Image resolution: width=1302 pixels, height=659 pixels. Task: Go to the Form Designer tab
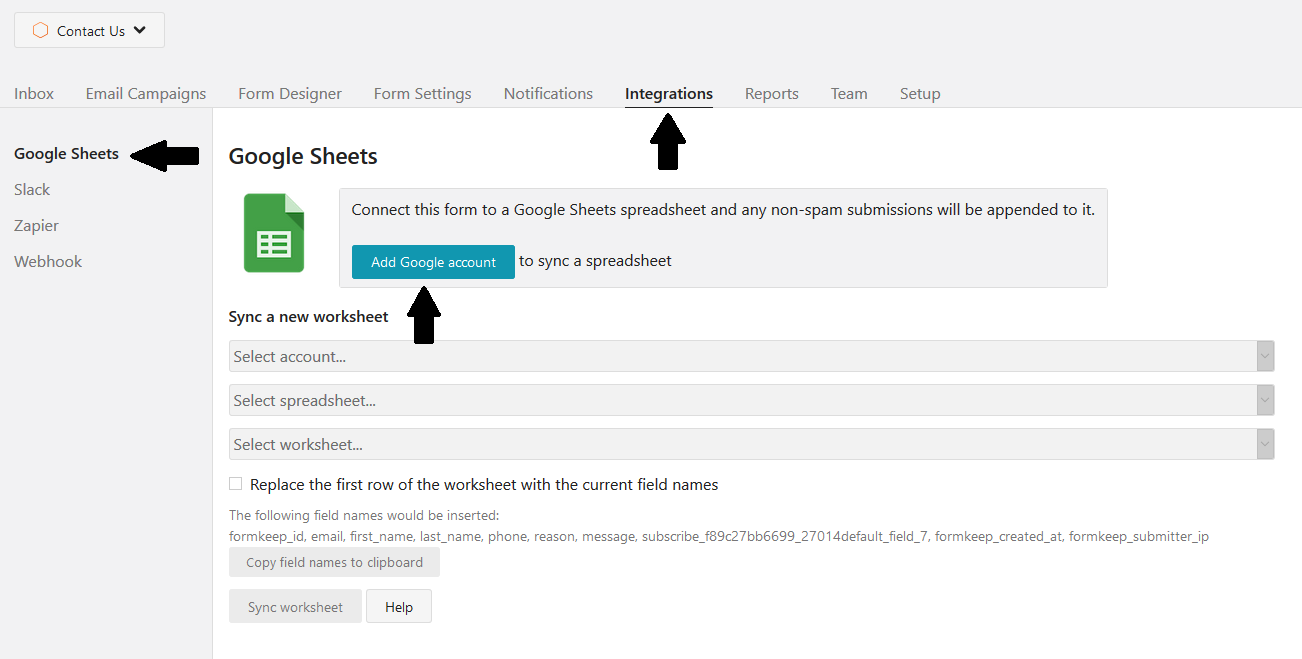pos(290,93)
